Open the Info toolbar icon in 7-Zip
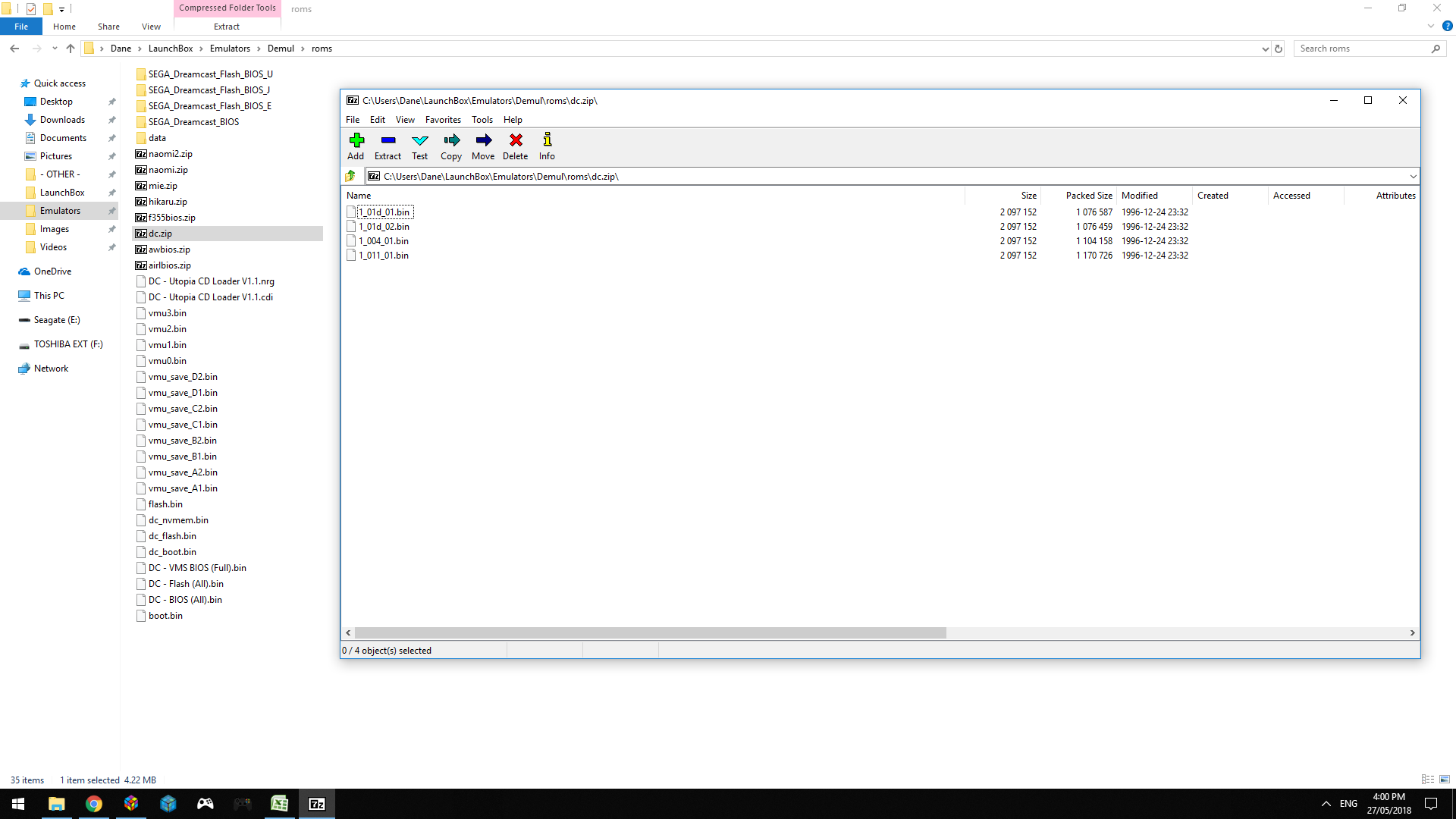Screen dimensions: 1456x819 pos(547,146)
